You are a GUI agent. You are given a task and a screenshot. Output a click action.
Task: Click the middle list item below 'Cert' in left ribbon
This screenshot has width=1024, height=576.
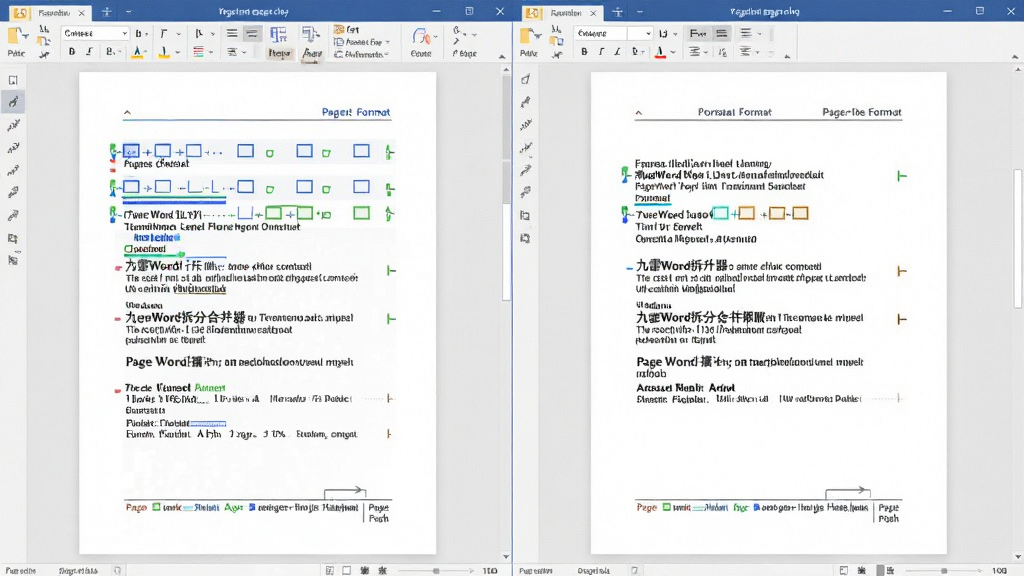(361, 42)
